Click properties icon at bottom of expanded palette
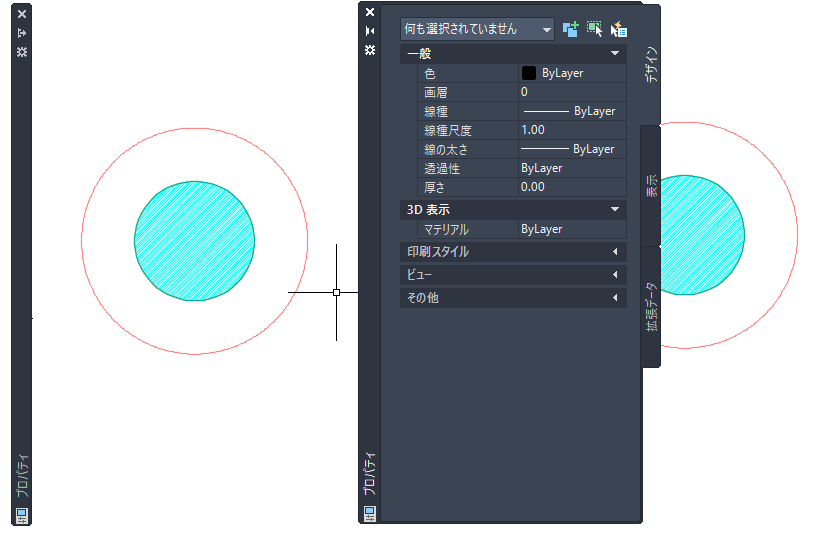The width and height of the screenshot is (824, 533). 370,513
